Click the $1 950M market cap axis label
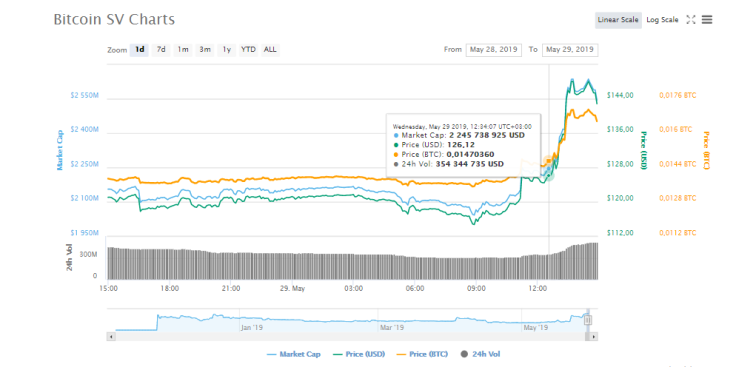The width and height of the screenshot is (736, 367). pyautogui.click(x=84, y=233)
